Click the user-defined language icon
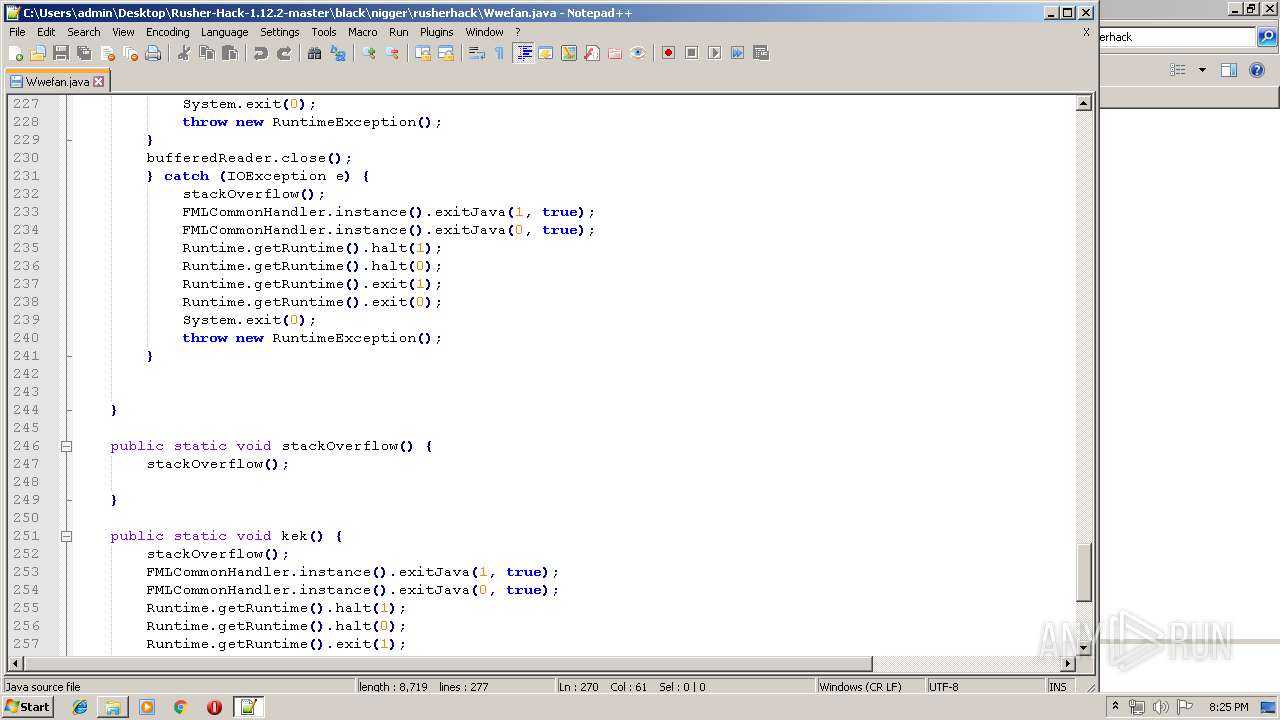The image size is (1280, 720). point(546,53)
